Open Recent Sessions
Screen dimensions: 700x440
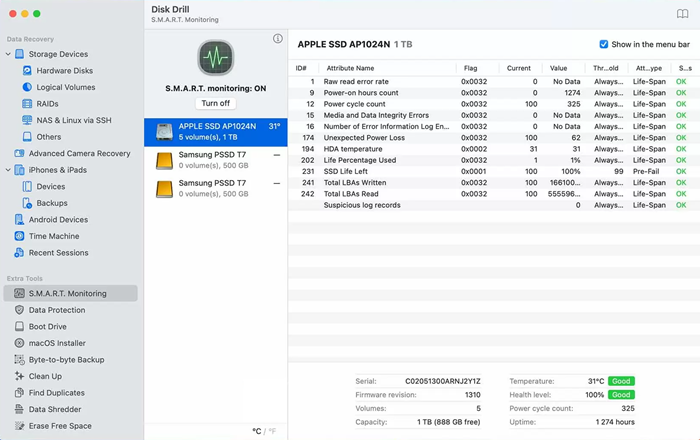(x=58, y=253)
